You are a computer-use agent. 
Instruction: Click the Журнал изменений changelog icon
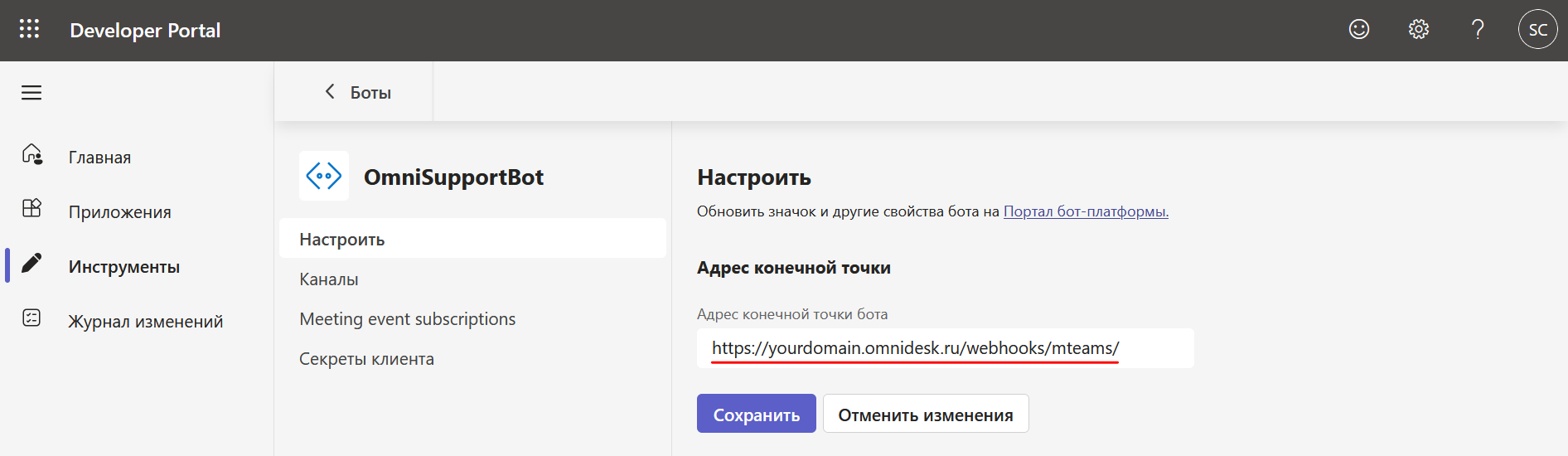31,318
